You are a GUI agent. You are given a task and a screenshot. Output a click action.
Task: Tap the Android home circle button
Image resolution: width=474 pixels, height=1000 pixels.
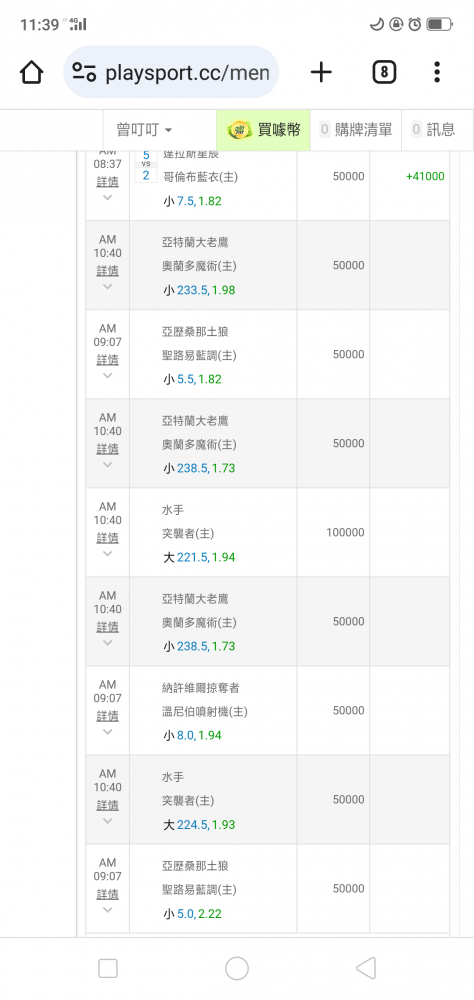click(237, 968)
